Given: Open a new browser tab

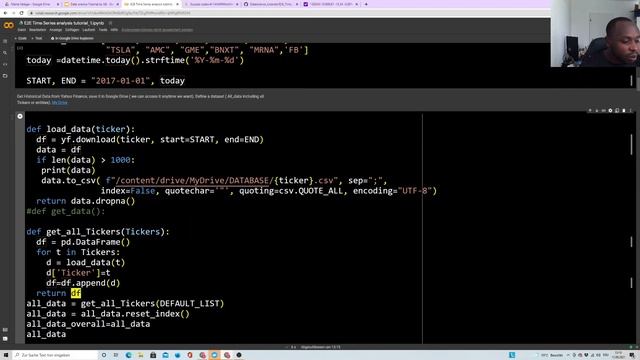Looking at the screenshot, I should [366, 4].
